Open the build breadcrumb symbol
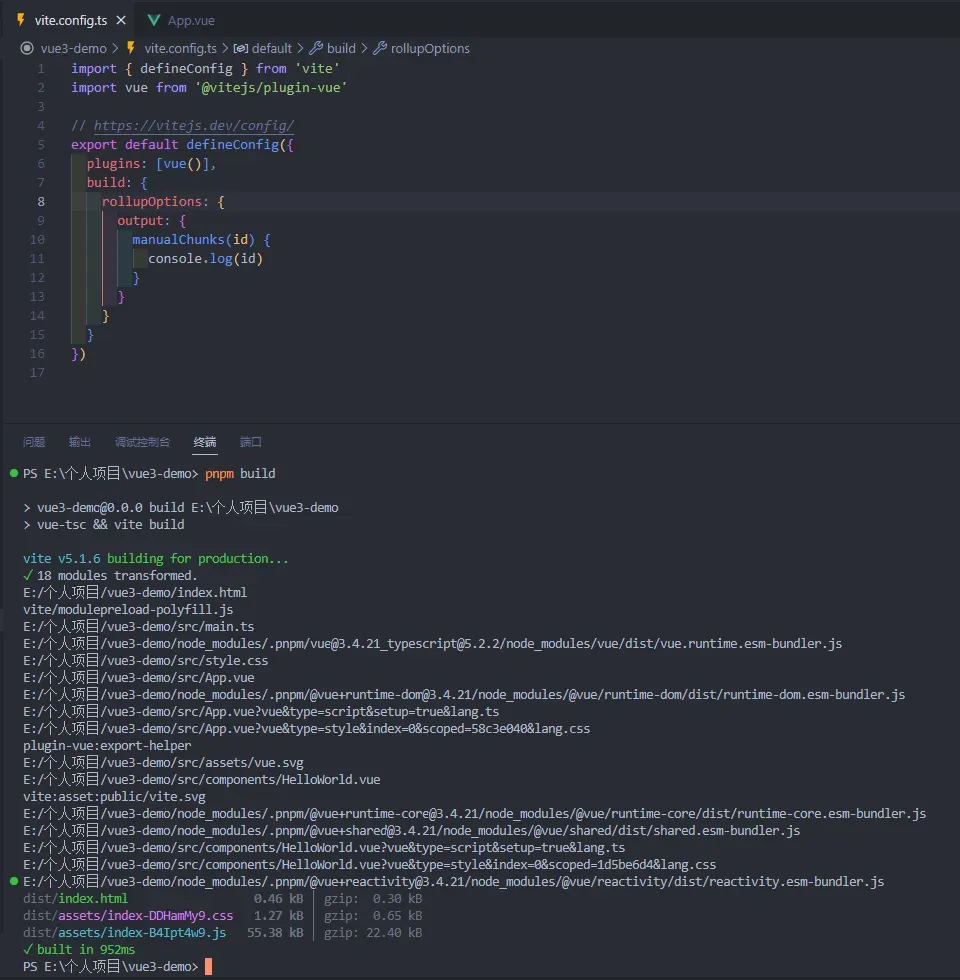 341,48
